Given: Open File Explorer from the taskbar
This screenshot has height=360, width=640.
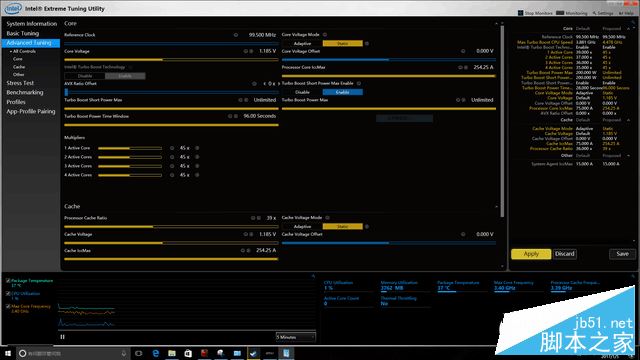Looking at the screenshot, I should click(x=172, y=353).
